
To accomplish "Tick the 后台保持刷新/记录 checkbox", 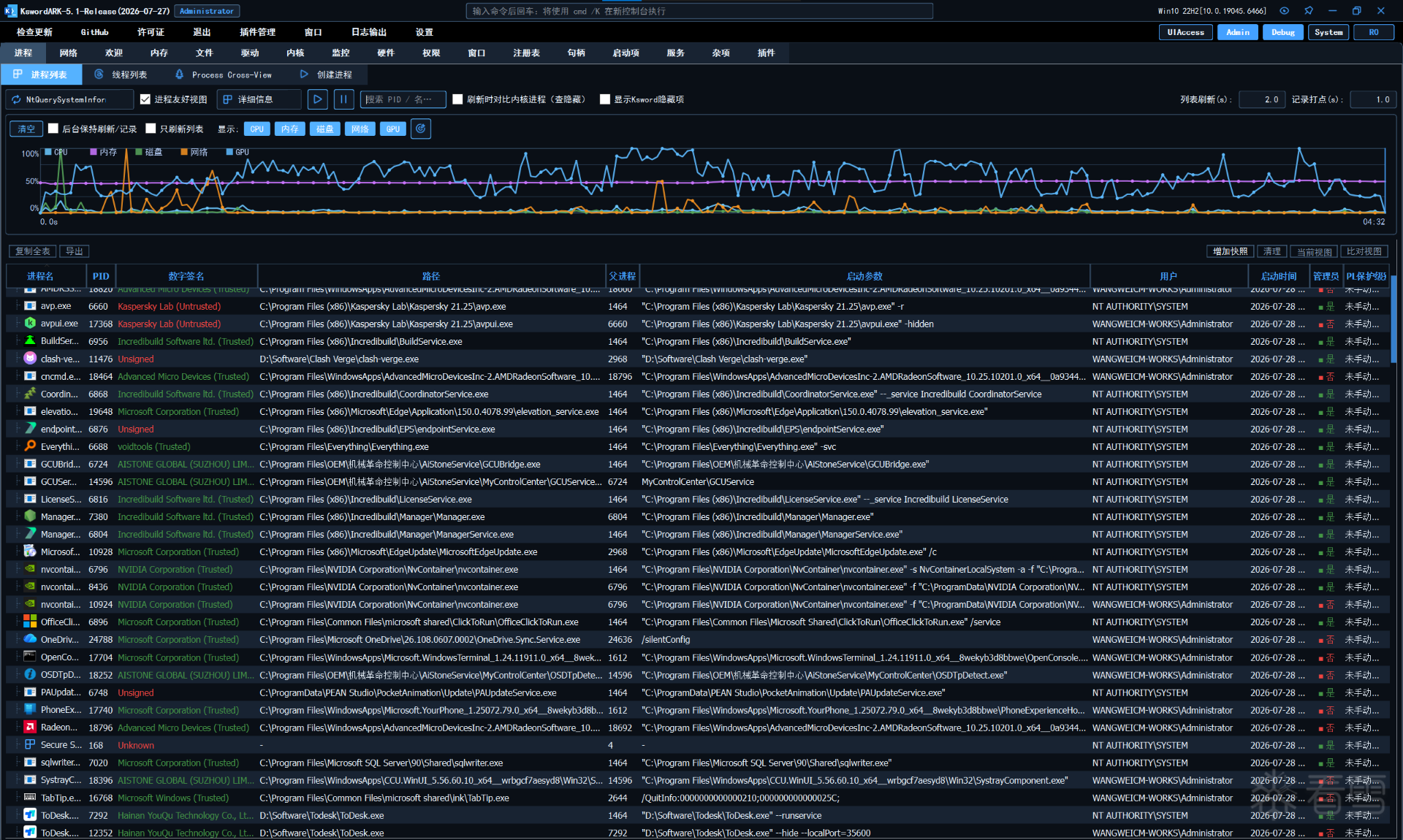I will coord(53,129).
